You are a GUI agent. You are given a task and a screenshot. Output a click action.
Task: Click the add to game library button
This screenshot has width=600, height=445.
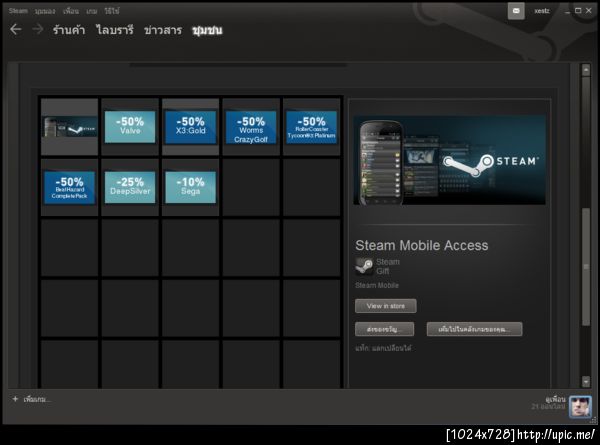pos(474,329)
